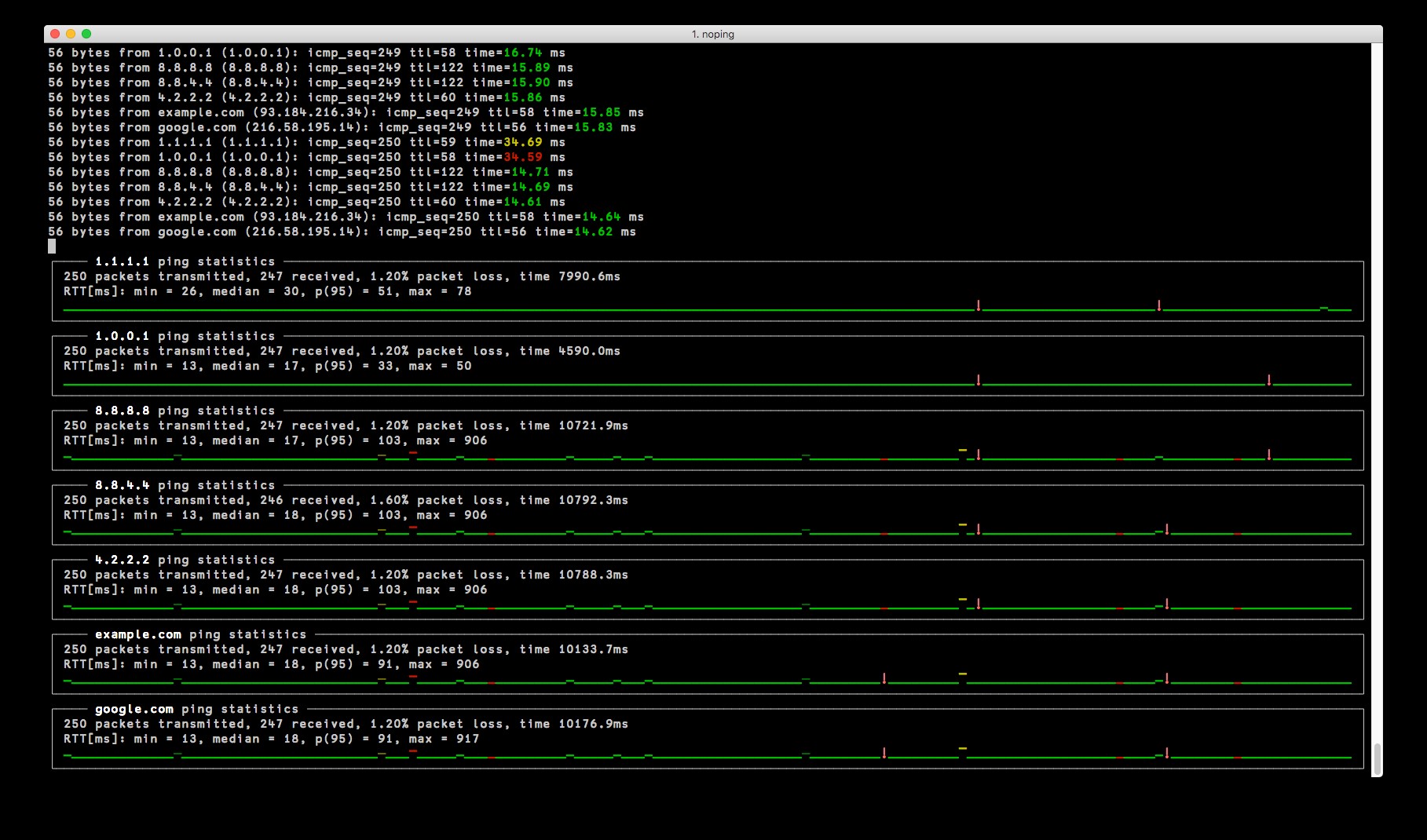Image resolution: width=1427 pixels, height=840 pixels.
Task: Click the yellow 34.69 time value
Action: 522,142
